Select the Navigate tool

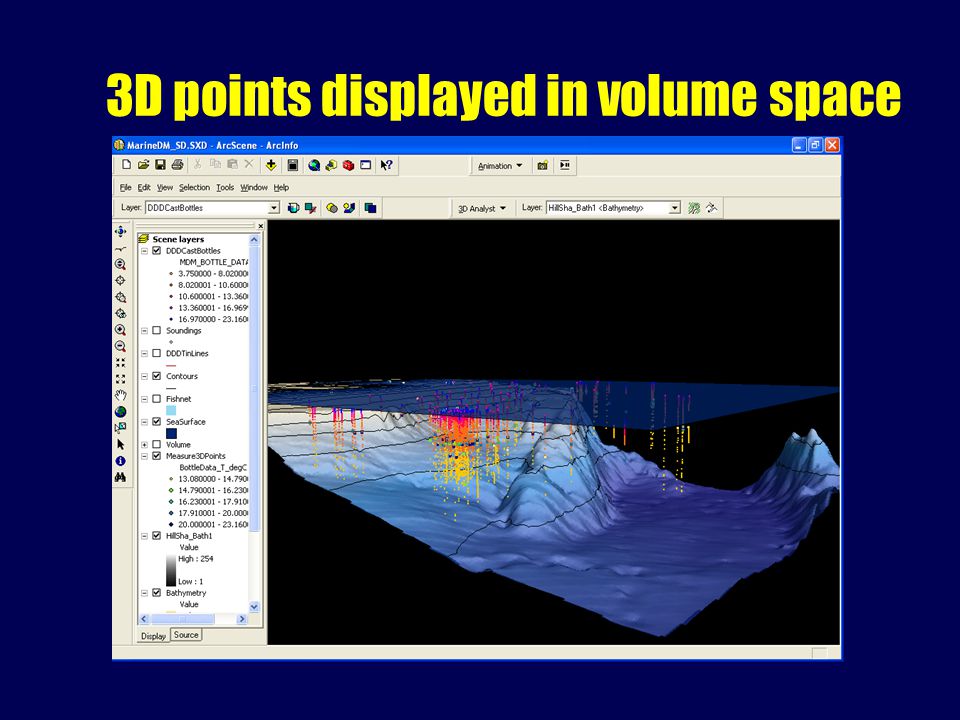121,231
